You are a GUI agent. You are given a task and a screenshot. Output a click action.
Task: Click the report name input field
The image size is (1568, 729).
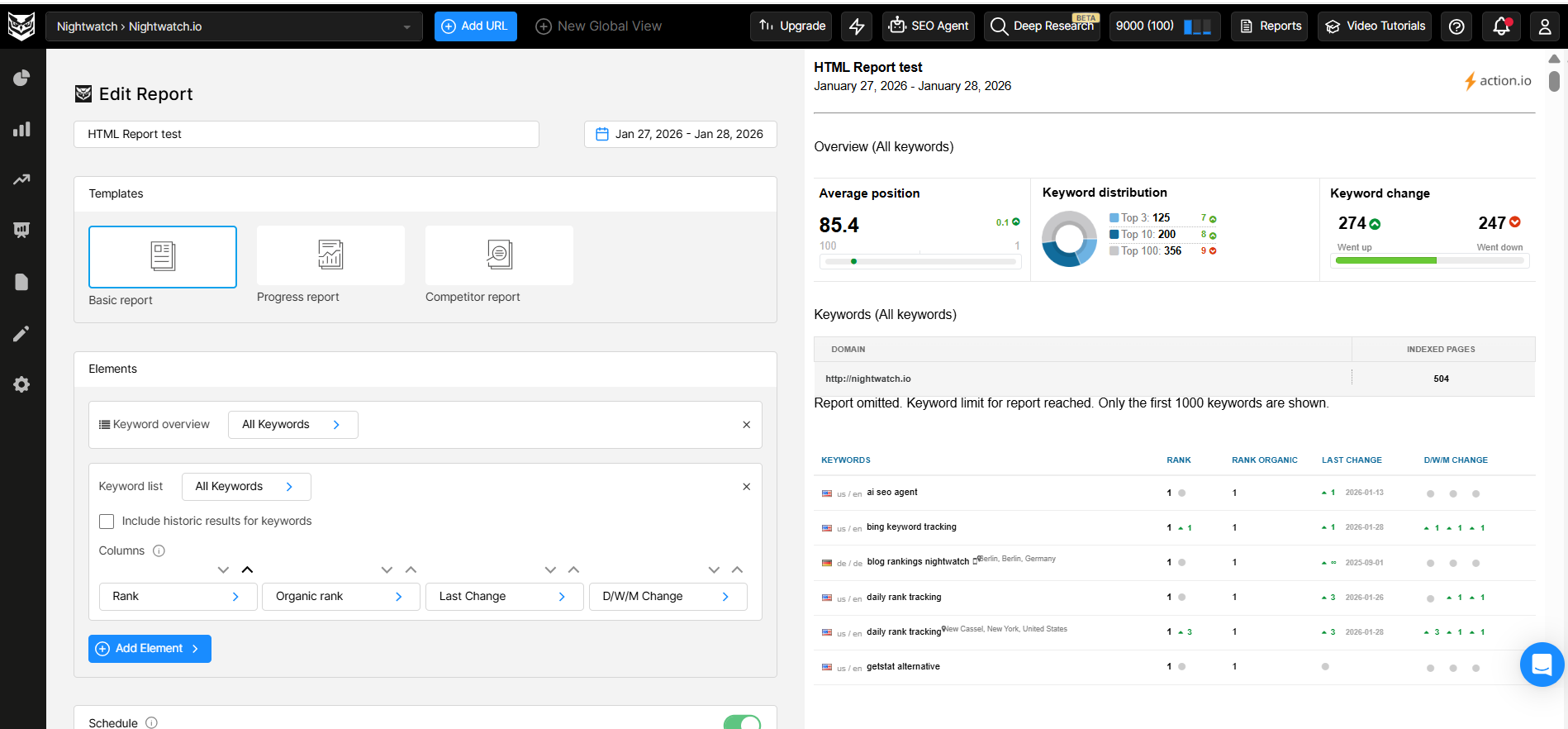click(x=306, y=134)
